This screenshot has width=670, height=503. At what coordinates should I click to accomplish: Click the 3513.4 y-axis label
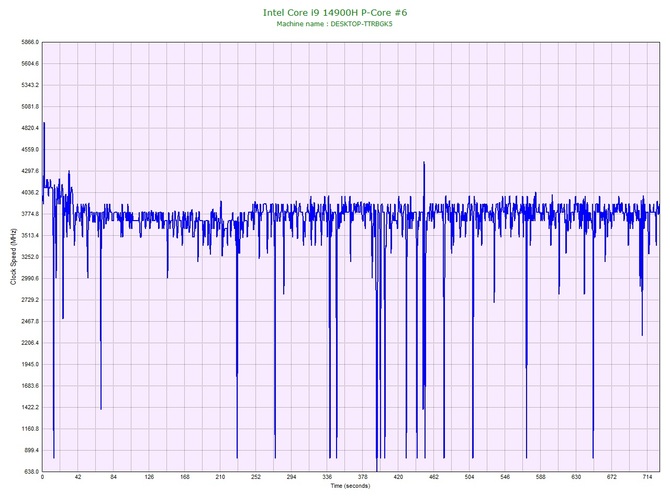pyautogui.click(x=30, y=235)
